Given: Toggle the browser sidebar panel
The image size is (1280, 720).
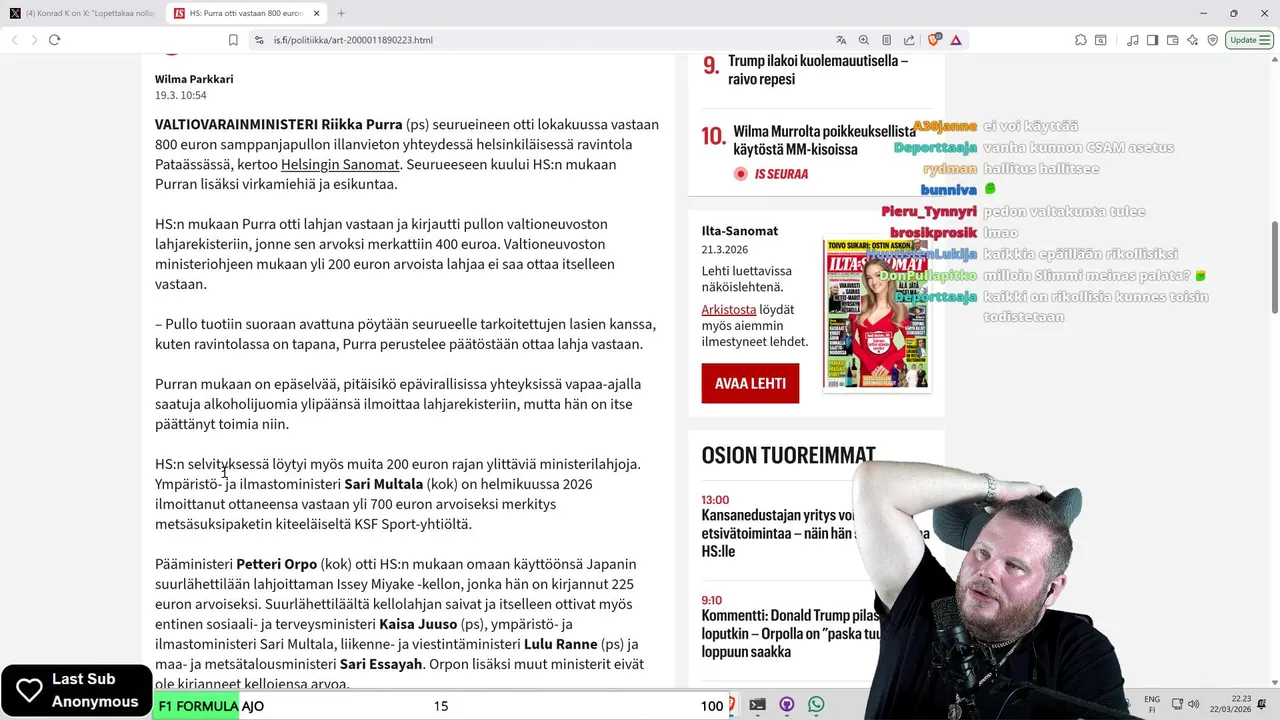Looking at the screenshot, I should [1152, 40].
